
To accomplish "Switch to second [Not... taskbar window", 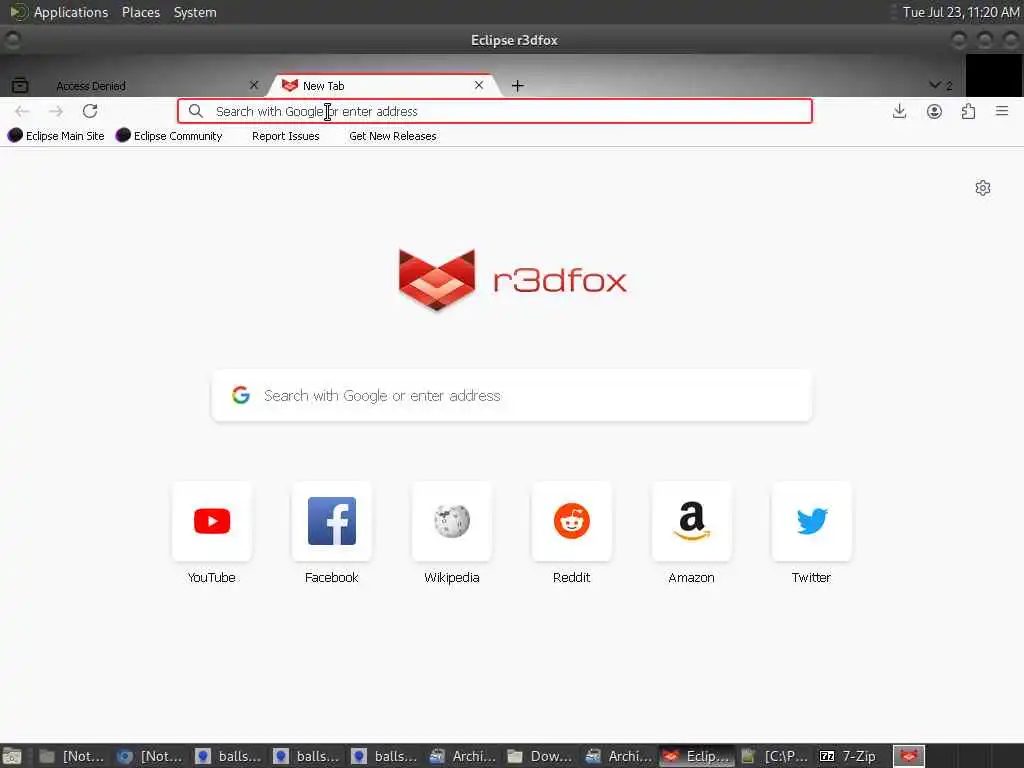I will click(x=150, y=756).
